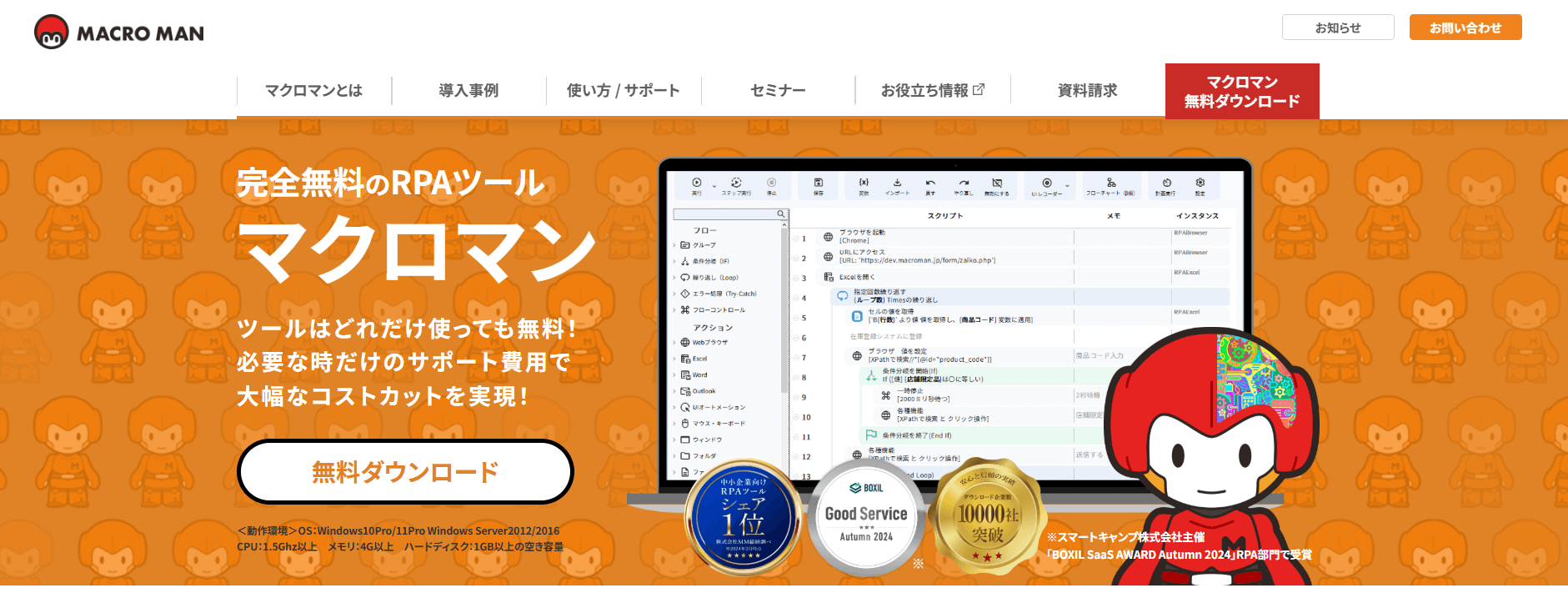This screenshot has width=1568, height=598.
Task: Click the MACRO MAN logo
Action: [x=119, y=33]
